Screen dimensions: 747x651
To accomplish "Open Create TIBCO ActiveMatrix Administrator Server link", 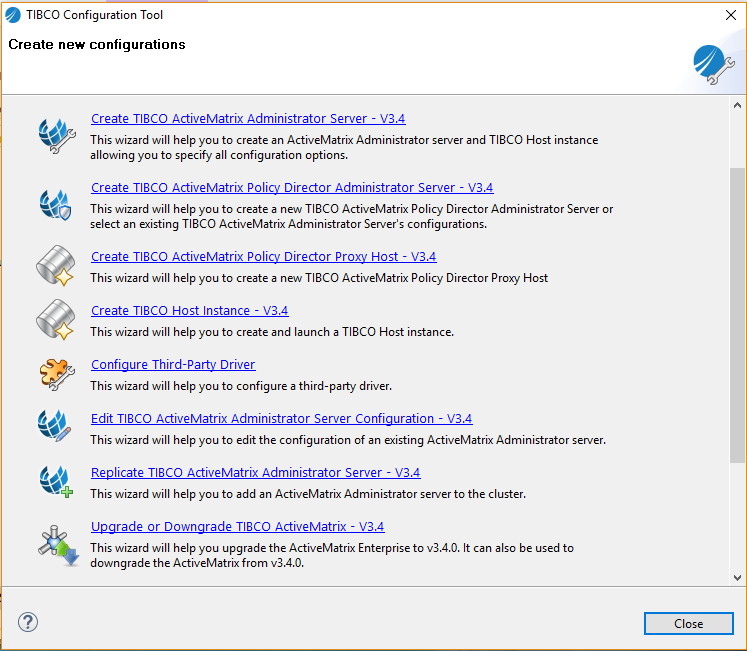I will [248, 119].
